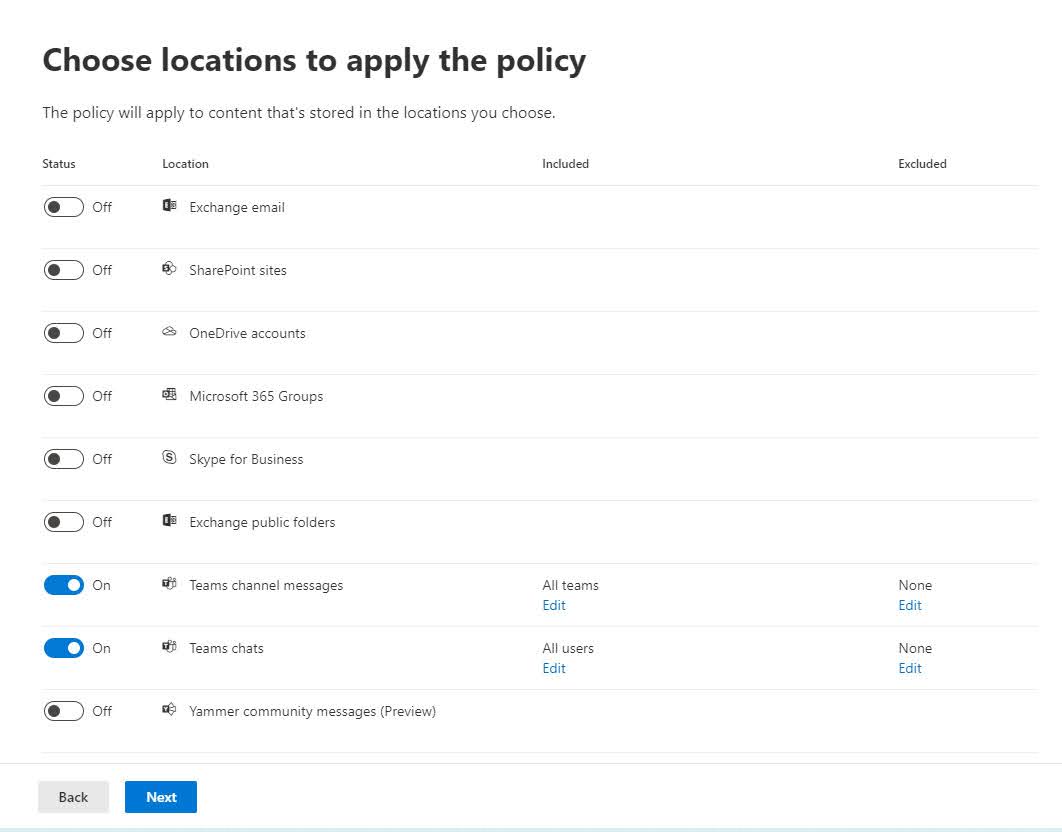Proceed with the Next button
The width and height of the screenshot is (1062, 832).
point(161,797)
